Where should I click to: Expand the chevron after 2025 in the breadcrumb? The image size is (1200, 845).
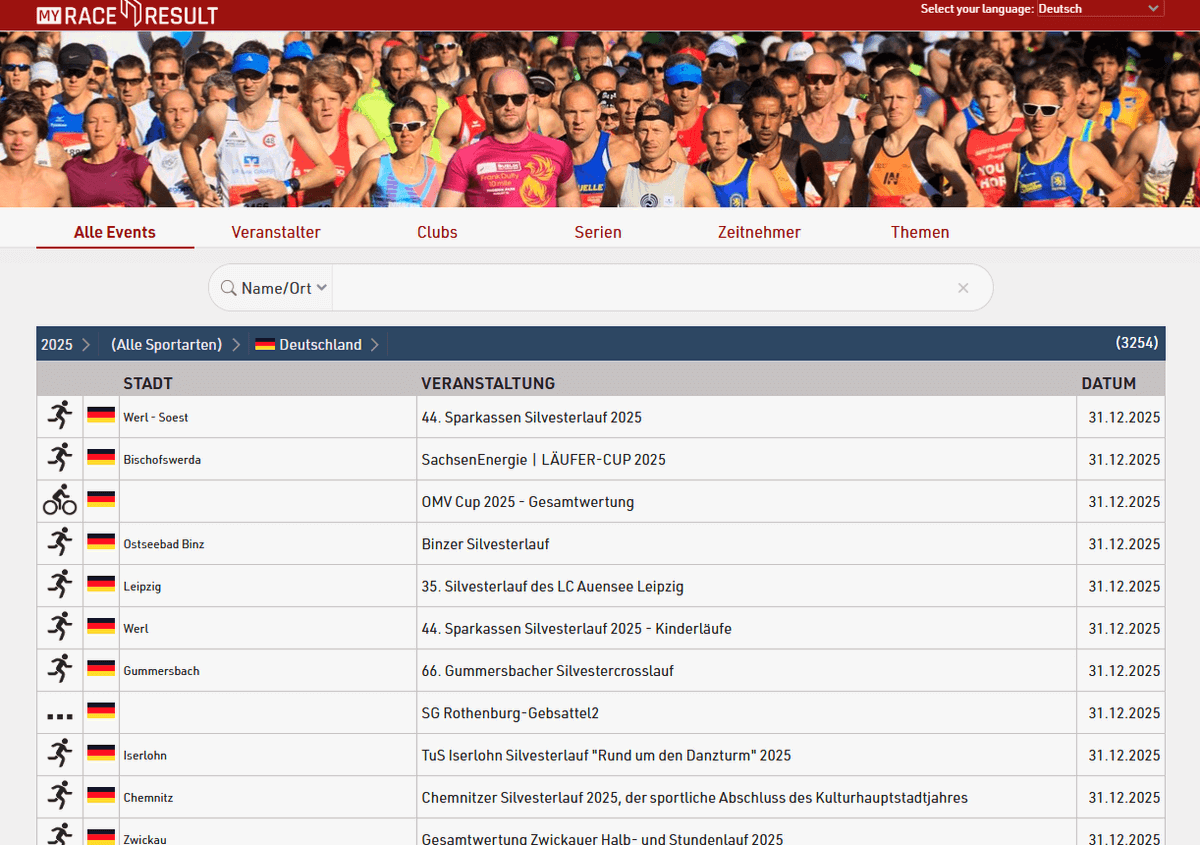coord(85,344)
